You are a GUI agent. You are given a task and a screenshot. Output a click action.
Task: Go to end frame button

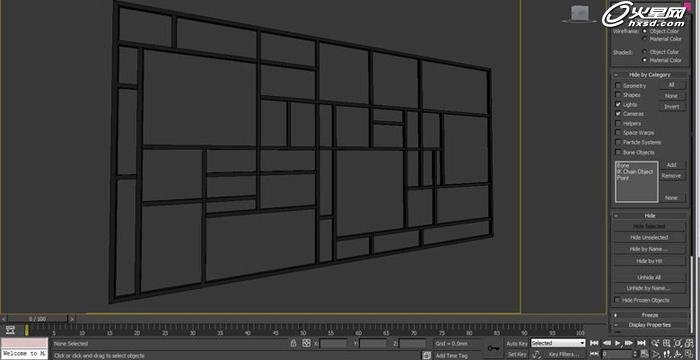pos(641,343)
